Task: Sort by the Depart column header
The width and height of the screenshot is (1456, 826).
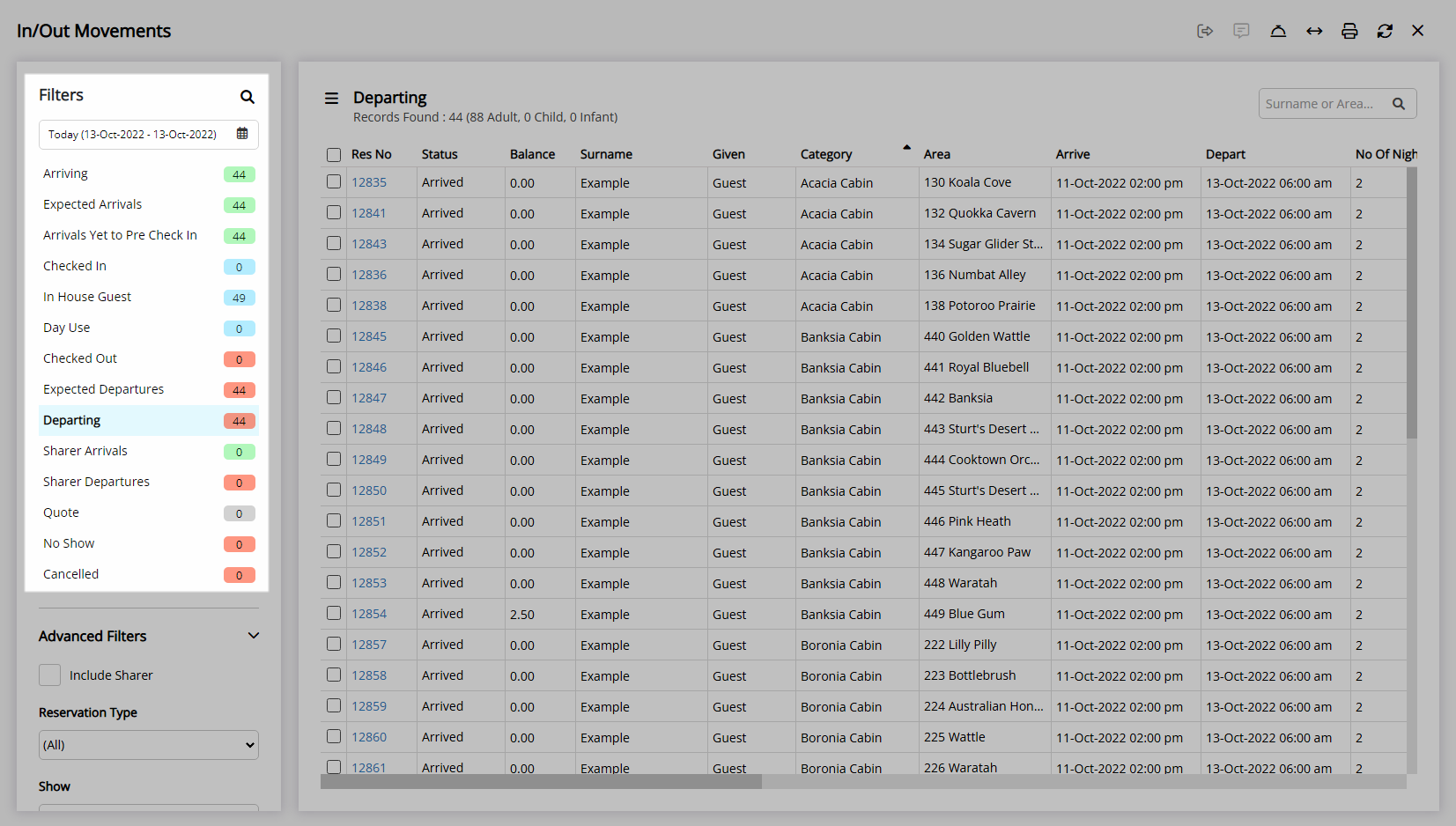Action: [1225, 154]
